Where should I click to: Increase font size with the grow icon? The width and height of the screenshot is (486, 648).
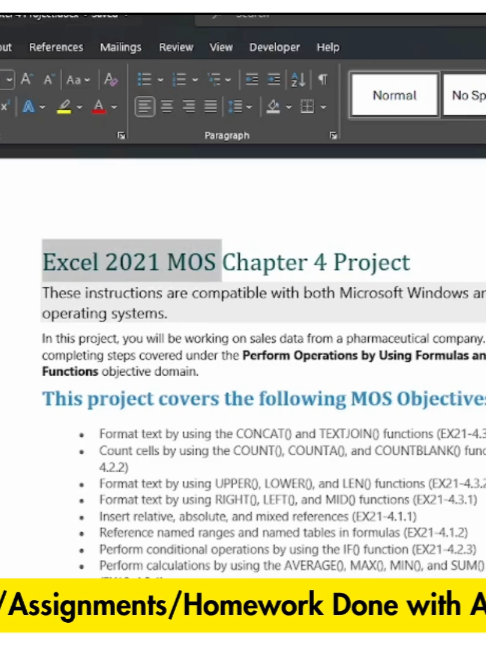tap(26, 79)
